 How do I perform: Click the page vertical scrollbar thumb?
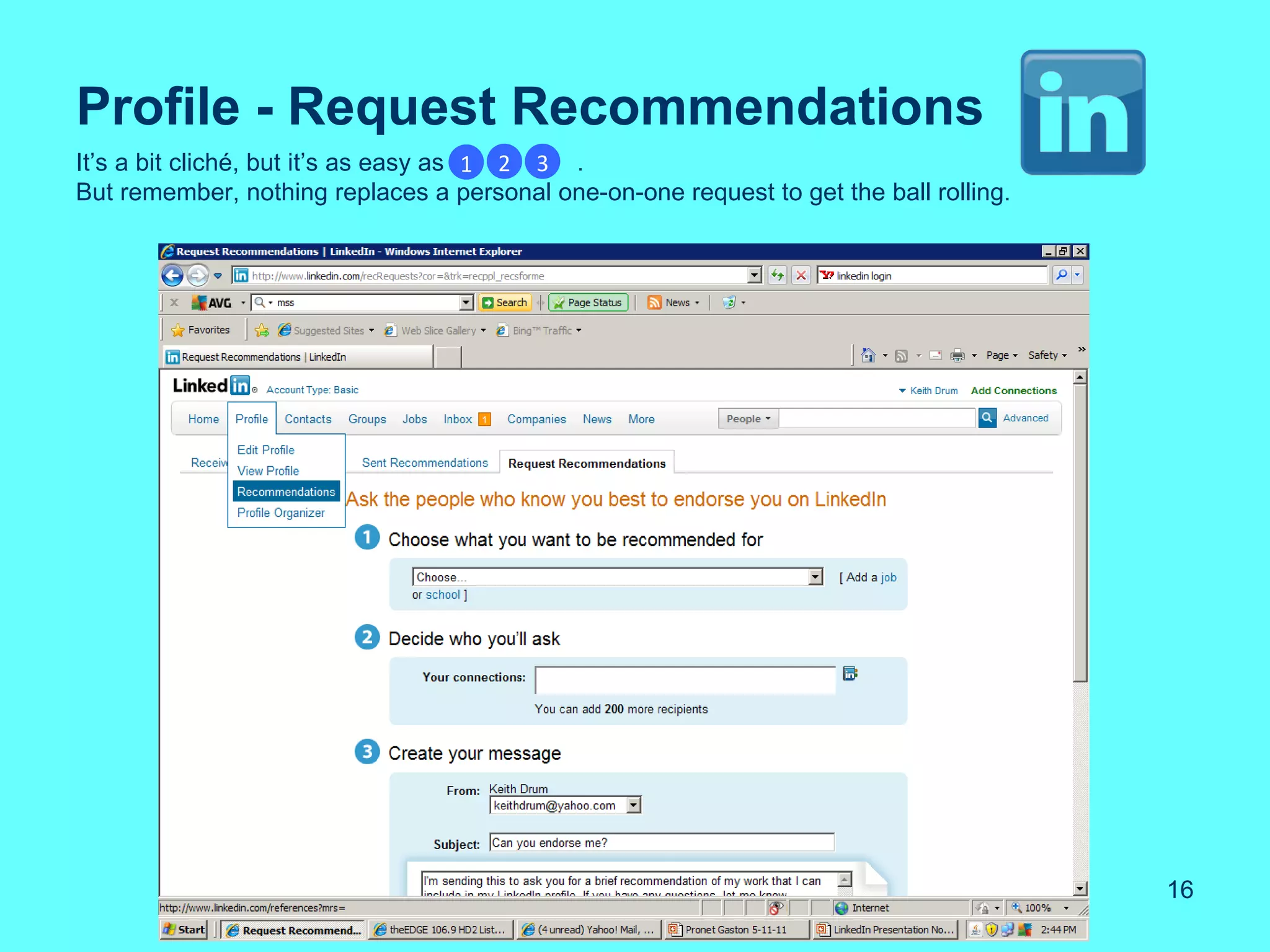(1080, 532)
